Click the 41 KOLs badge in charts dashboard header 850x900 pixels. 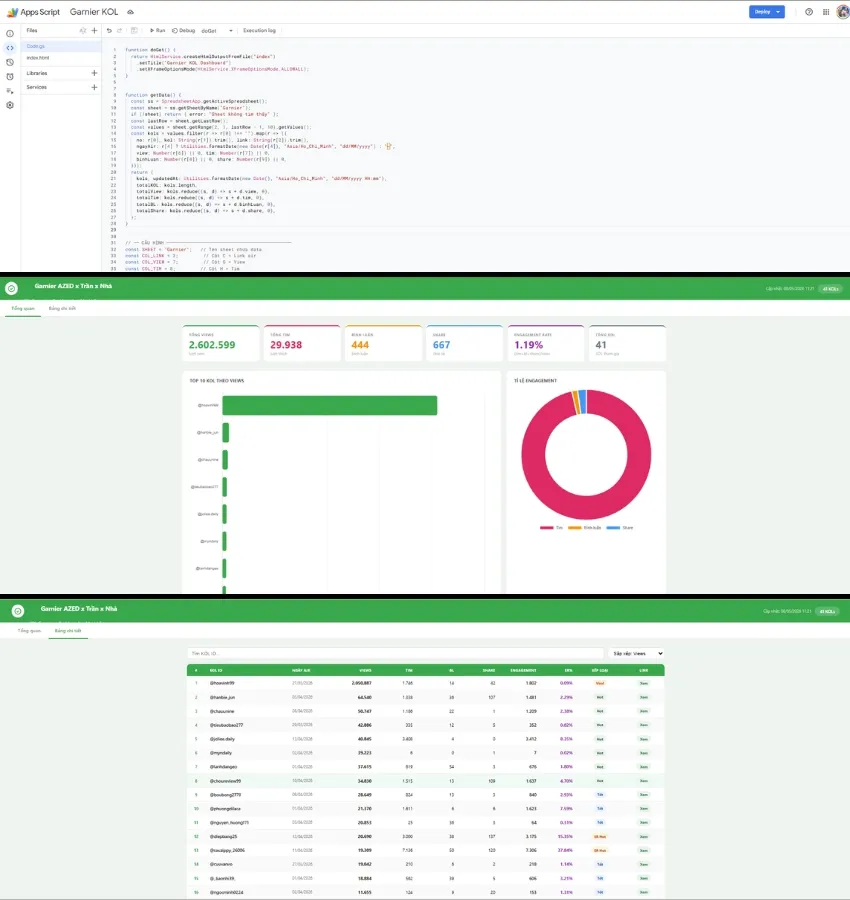click(x=830, y=289)
